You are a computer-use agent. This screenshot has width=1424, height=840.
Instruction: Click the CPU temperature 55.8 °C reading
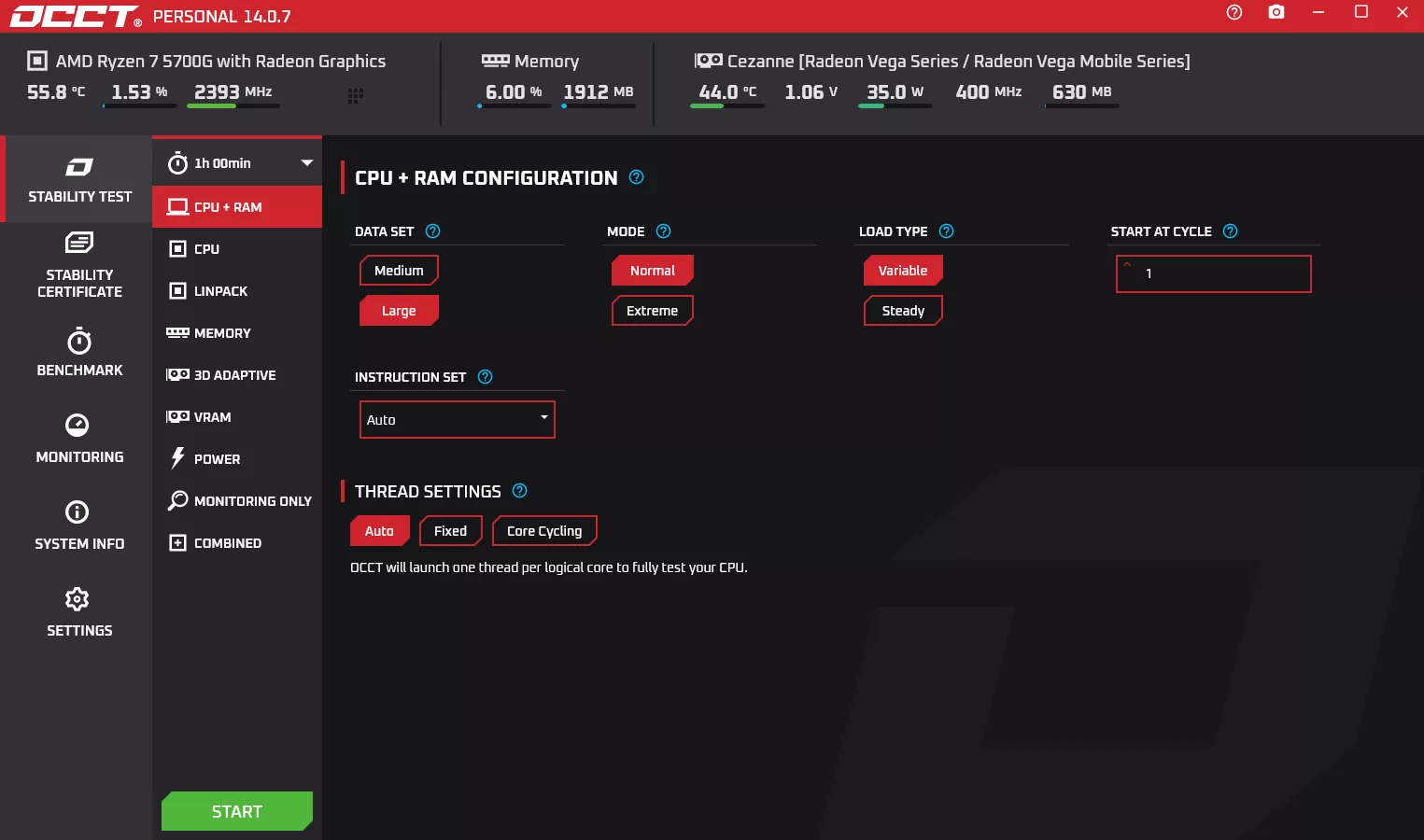coord(56,91)
